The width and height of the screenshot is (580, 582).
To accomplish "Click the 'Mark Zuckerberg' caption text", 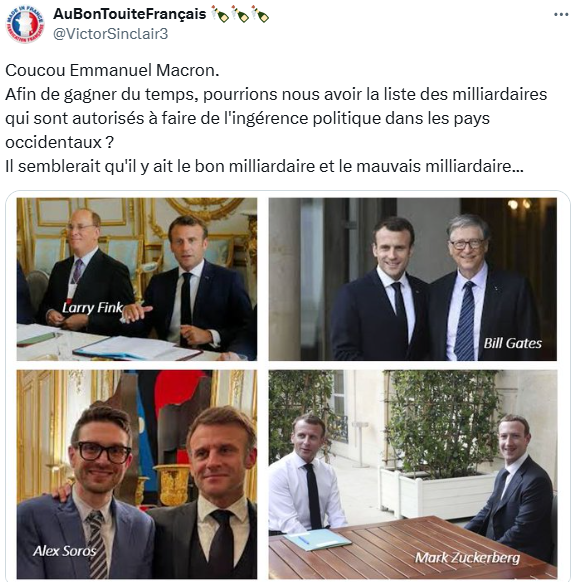I will pyautogui.click(x=468, y=558).
